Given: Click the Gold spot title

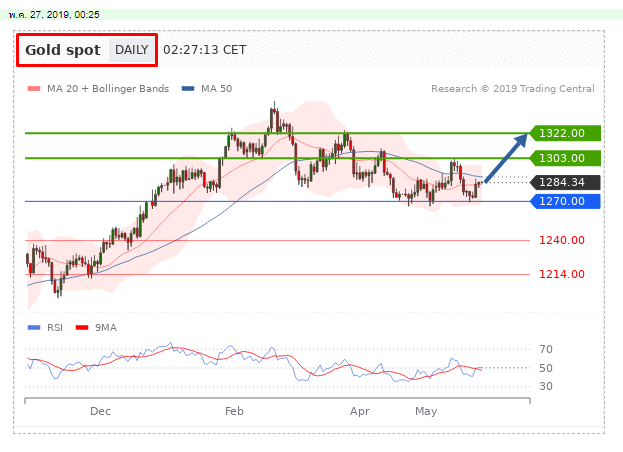Looking at the screenshot, I should [63, 50].
